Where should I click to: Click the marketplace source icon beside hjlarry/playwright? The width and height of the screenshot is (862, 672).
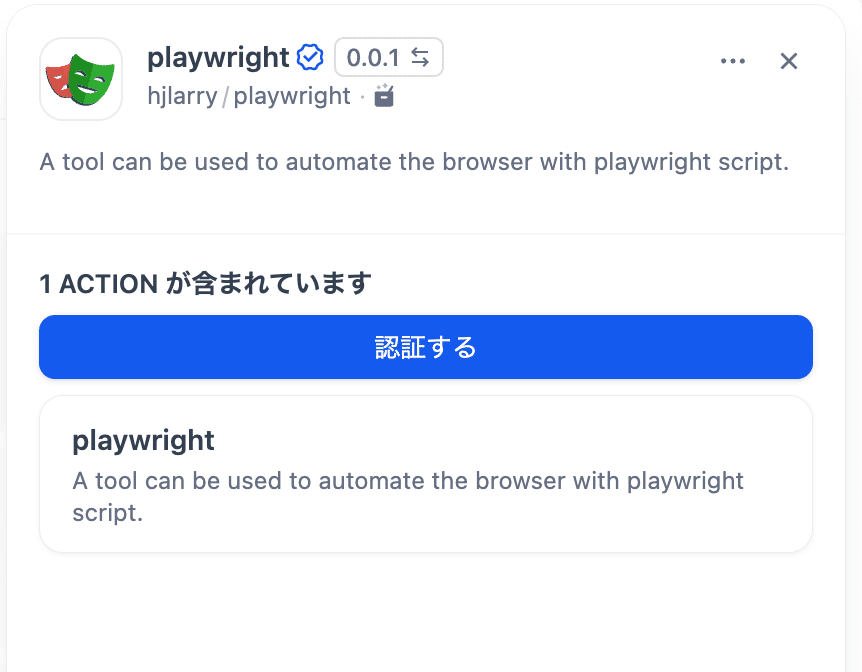[x=383, y=96]
